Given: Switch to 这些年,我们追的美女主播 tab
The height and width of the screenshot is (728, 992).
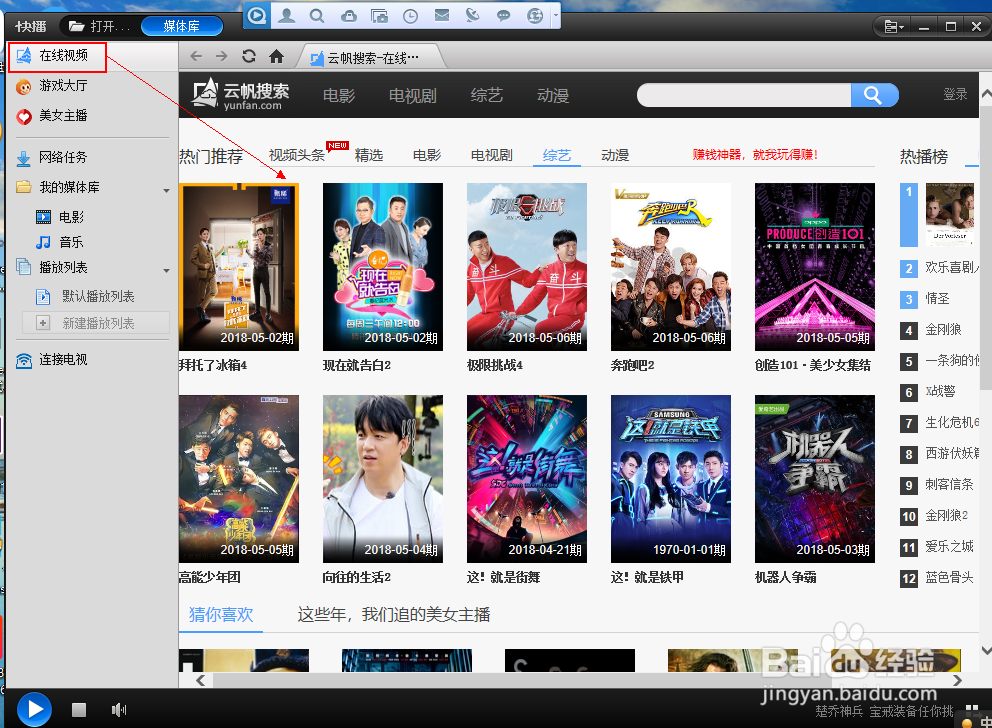Looking at the screenshot, I should [x=394, y=614].
